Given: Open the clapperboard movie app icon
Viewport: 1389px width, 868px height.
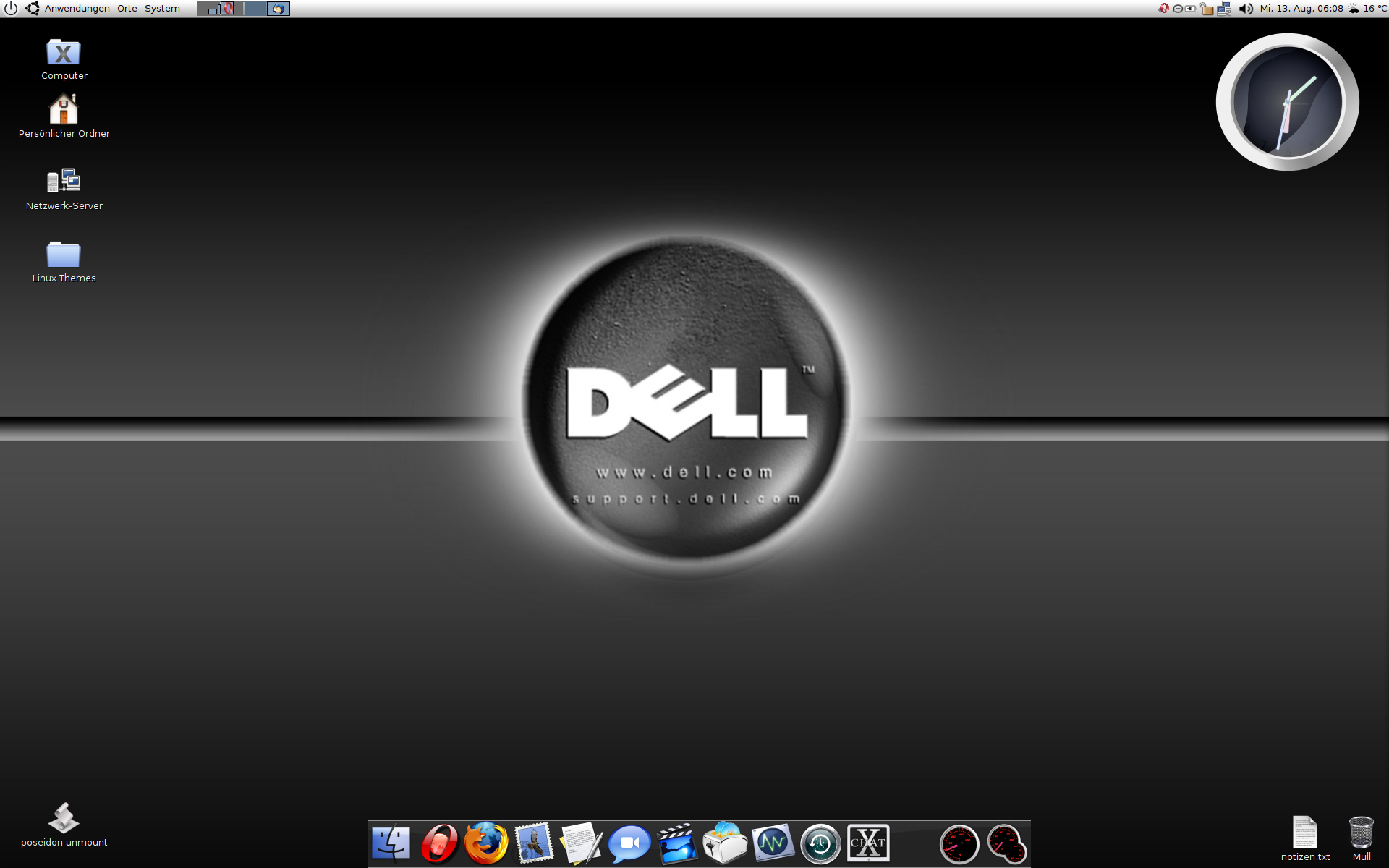Looking at the screenshot, I should pyautogui.click(x=676, y=843).
